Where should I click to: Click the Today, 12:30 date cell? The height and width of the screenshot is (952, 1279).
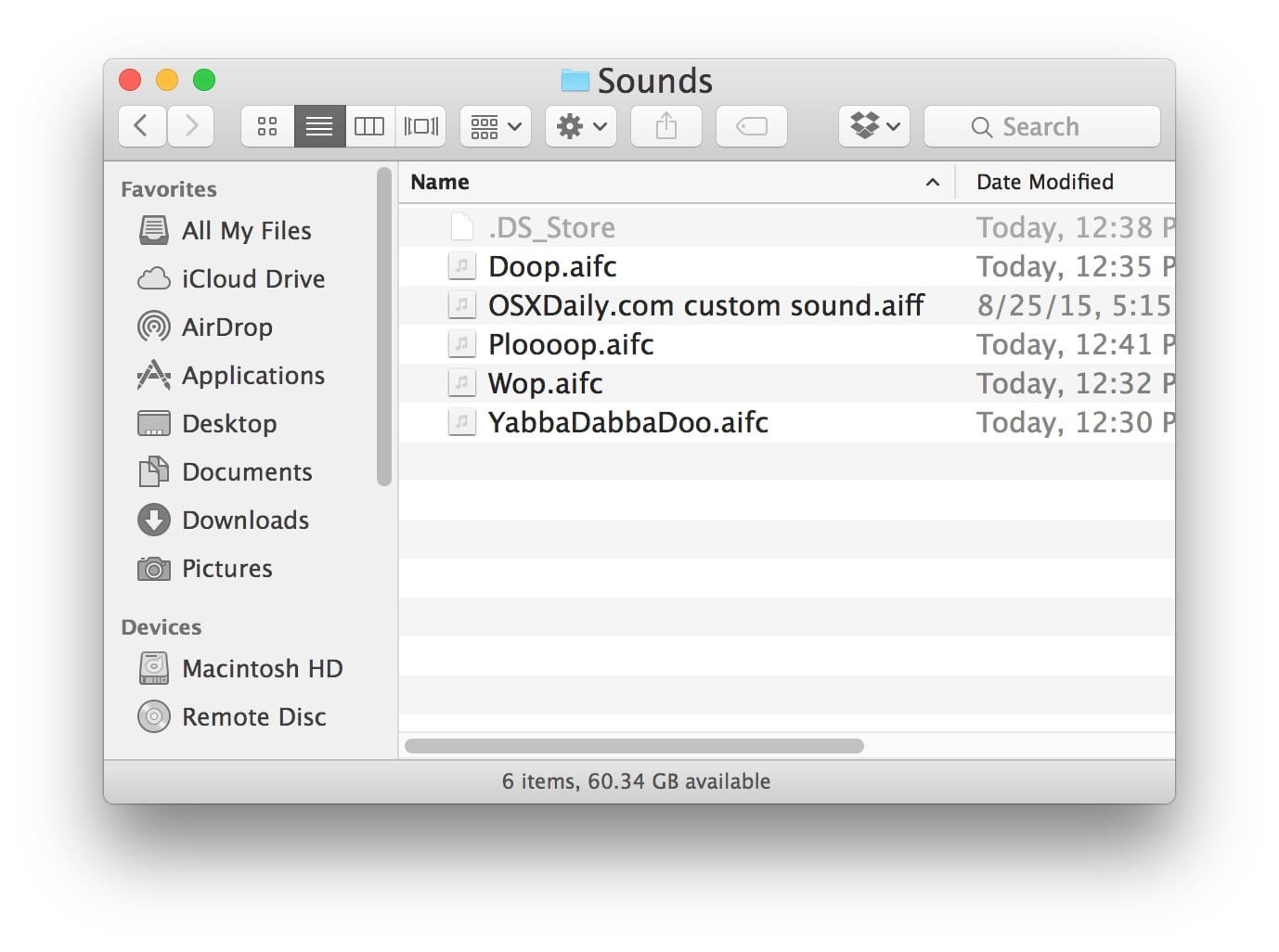[1075, 422]
